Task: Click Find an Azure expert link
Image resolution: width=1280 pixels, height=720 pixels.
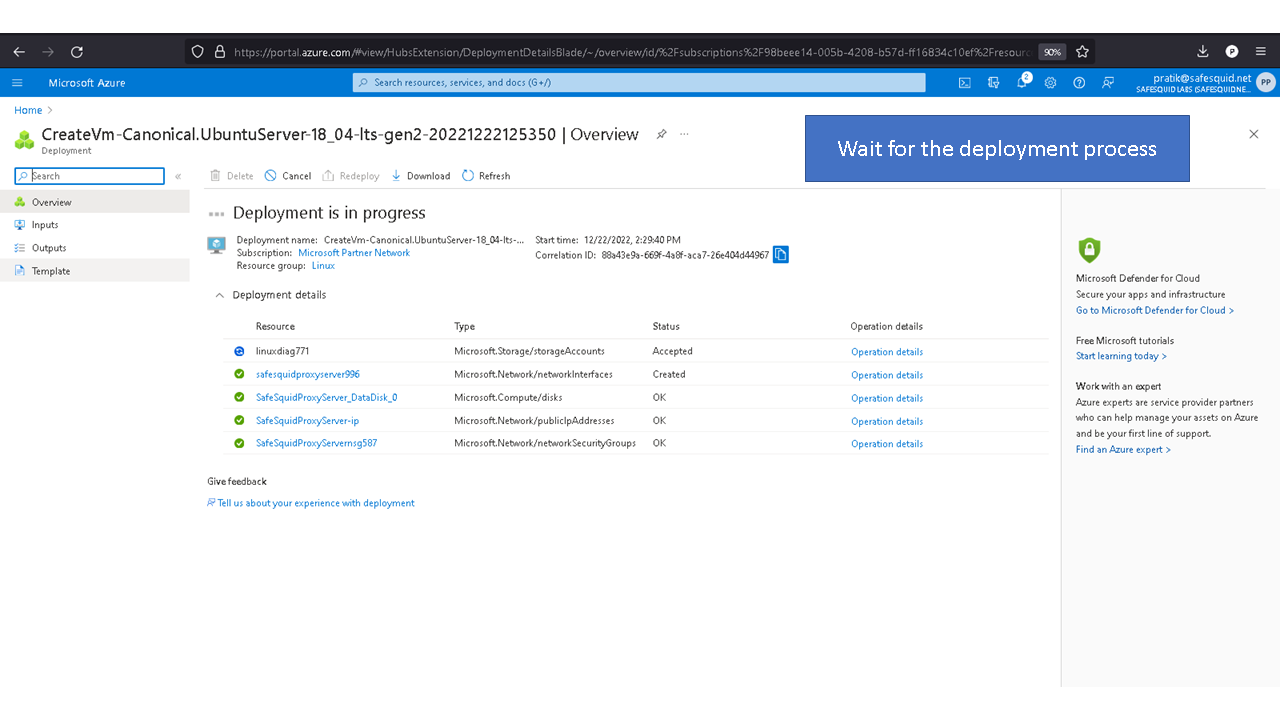Action: coord(1123,449)
